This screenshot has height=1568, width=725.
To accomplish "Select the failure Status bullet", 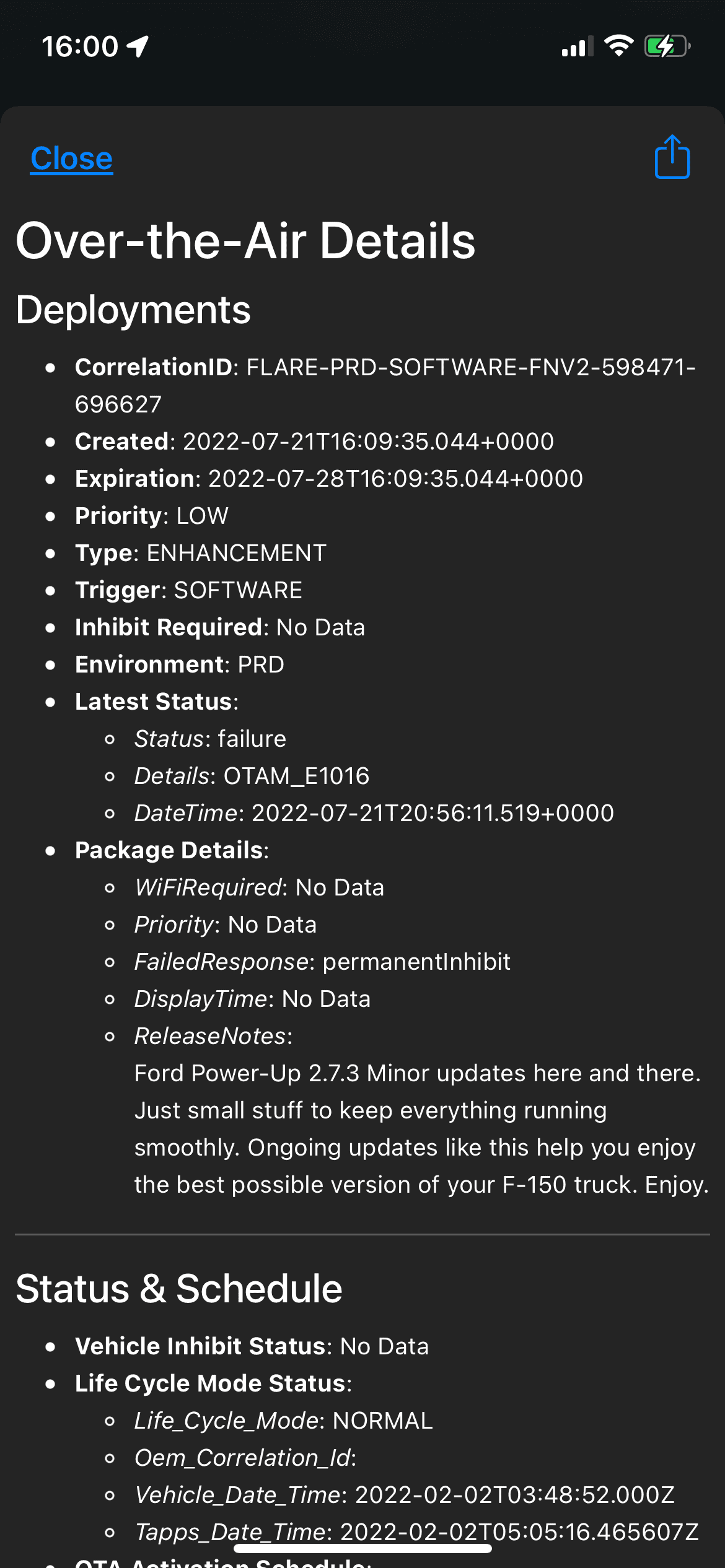I will pyautogui.click(x=209, y=738).
